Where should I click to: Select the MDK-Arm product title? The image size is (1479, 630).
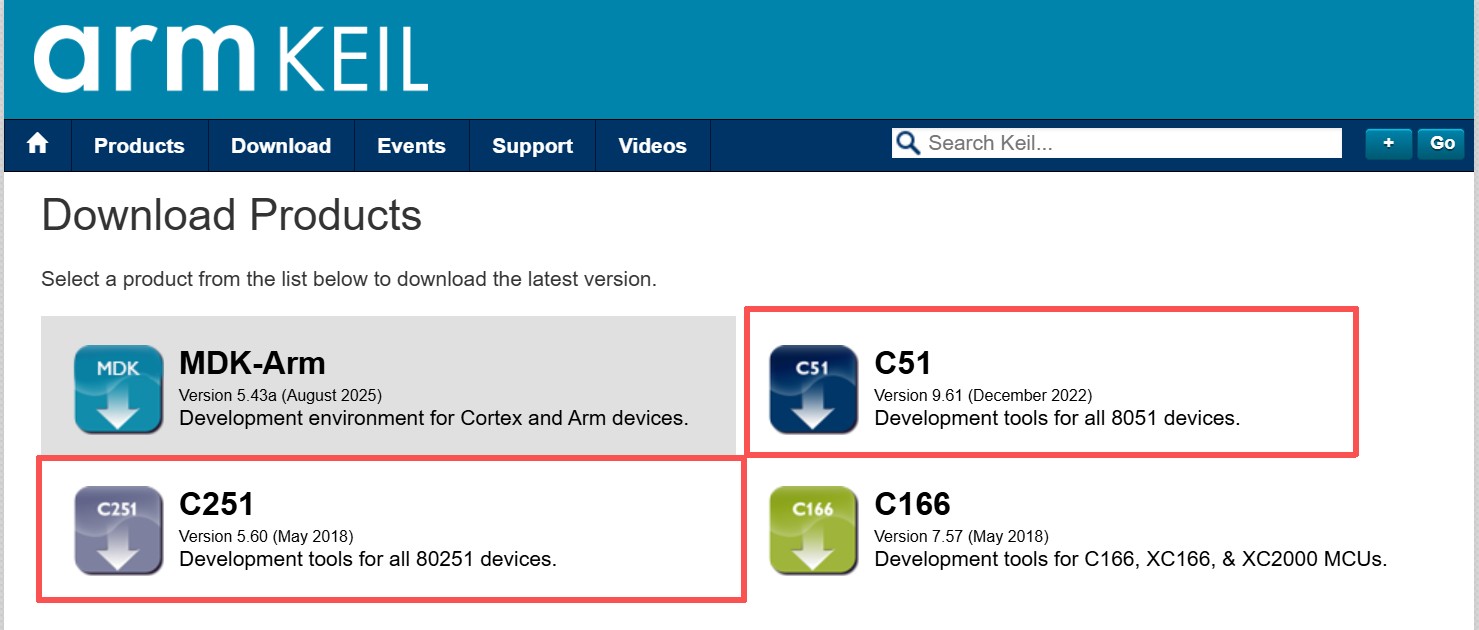pyautogui.click(x=252, y=362)
